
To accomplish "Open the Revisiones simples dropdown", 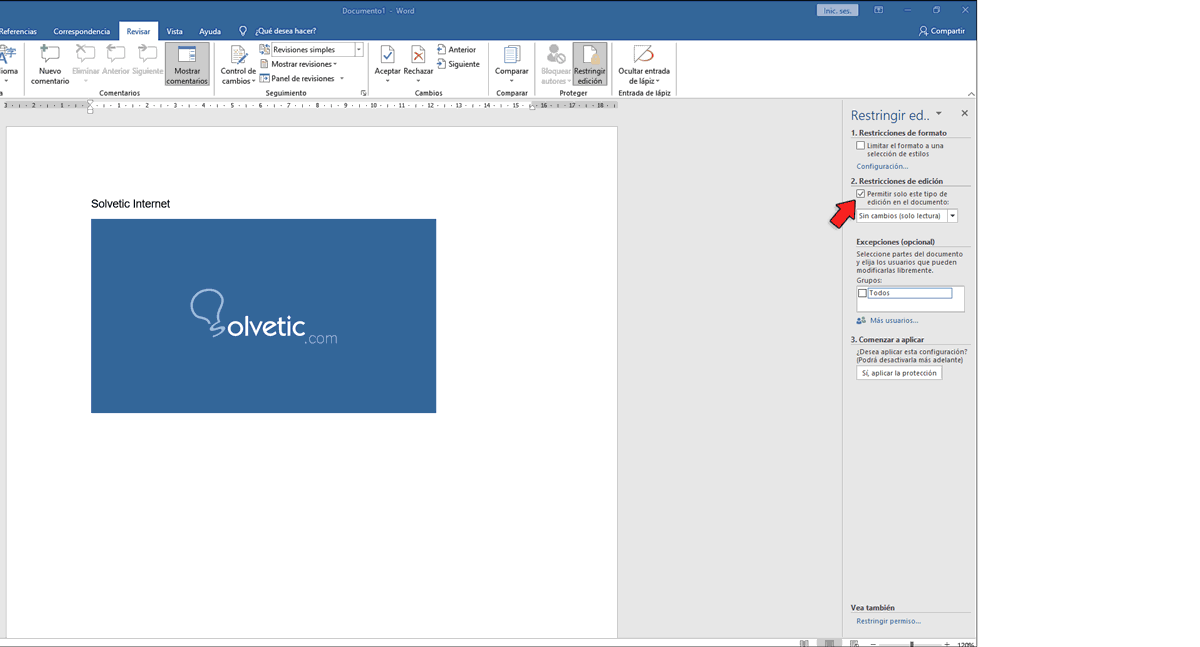I will coord(359,50).
